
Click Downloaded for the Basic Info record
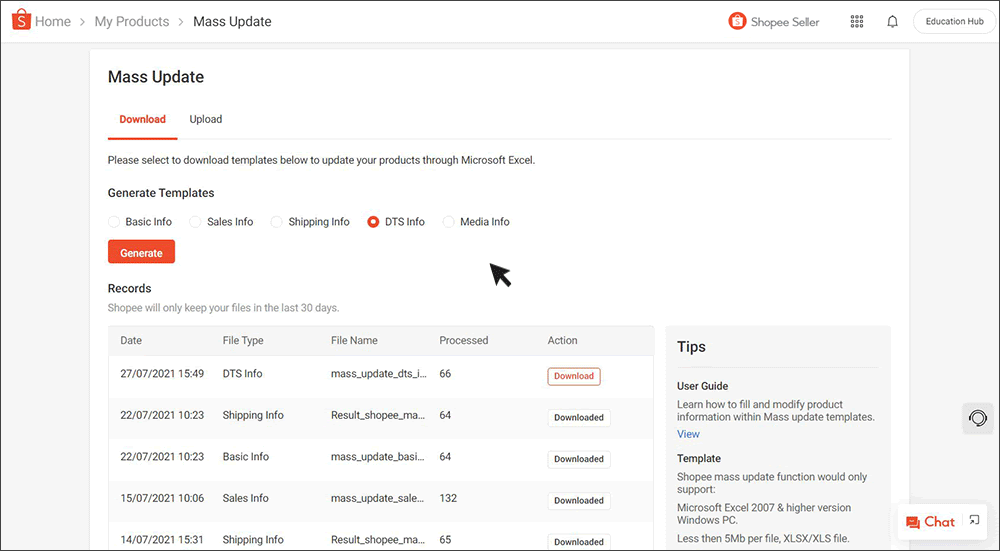click(578, 459)
